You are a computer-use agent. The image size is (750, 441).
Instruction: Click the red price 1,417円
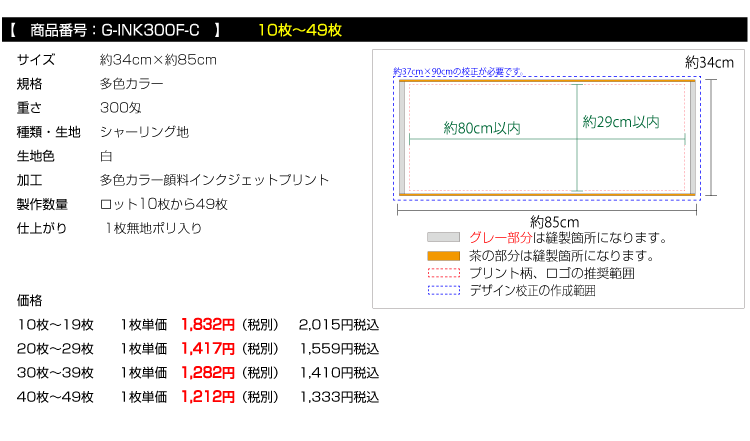pos(208,349)
